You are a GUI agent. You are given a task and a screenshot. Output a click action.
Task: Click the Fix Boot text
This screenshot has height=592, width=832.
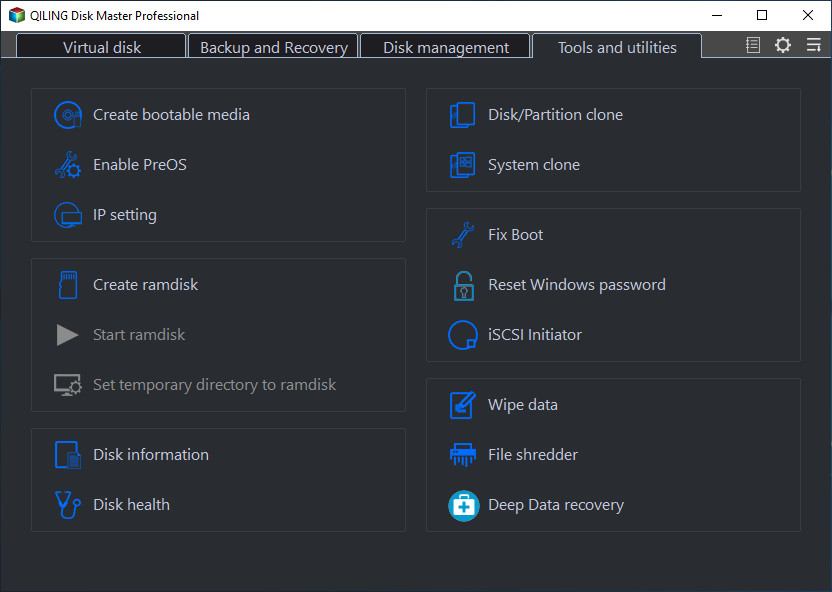(516, 235)
